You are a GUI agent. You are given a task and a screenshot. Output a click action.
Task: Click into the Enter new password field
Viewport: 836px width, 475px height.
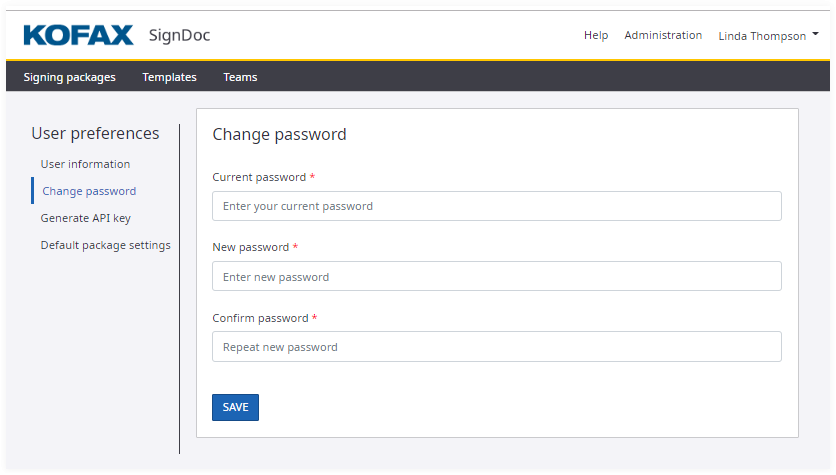point(496,276)
